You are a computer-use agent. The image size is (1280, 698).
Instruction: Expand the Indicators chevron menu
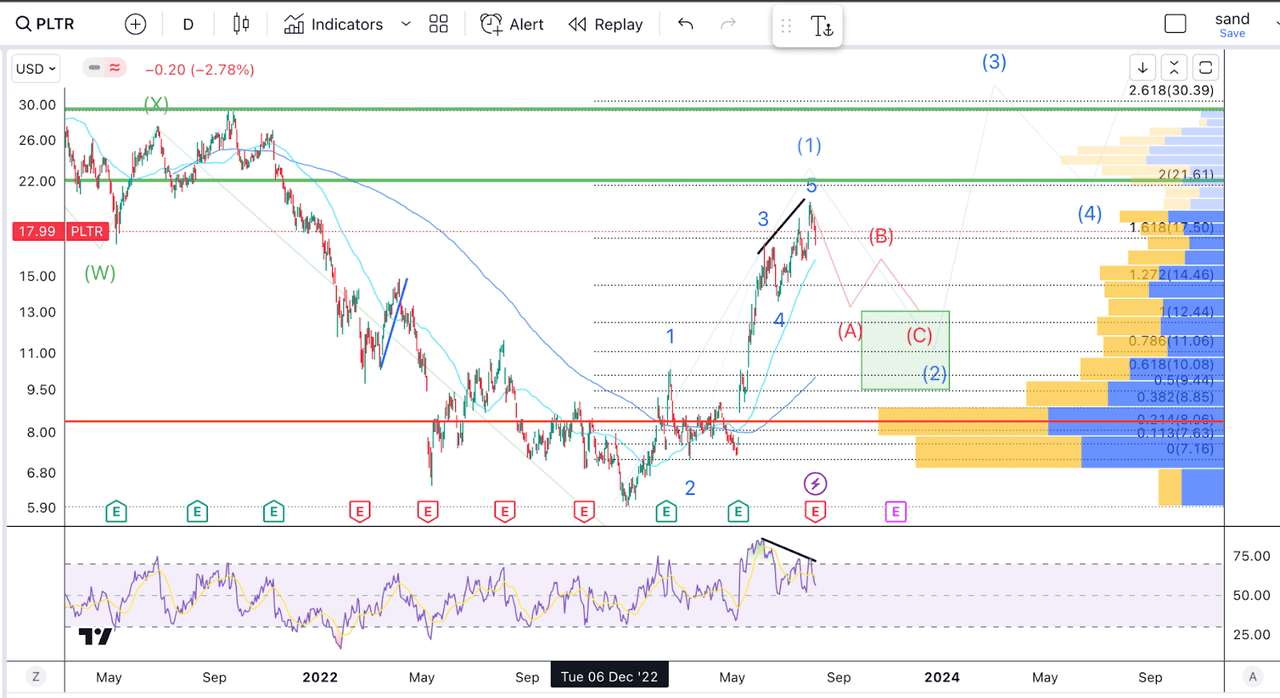tap(405, 23)
